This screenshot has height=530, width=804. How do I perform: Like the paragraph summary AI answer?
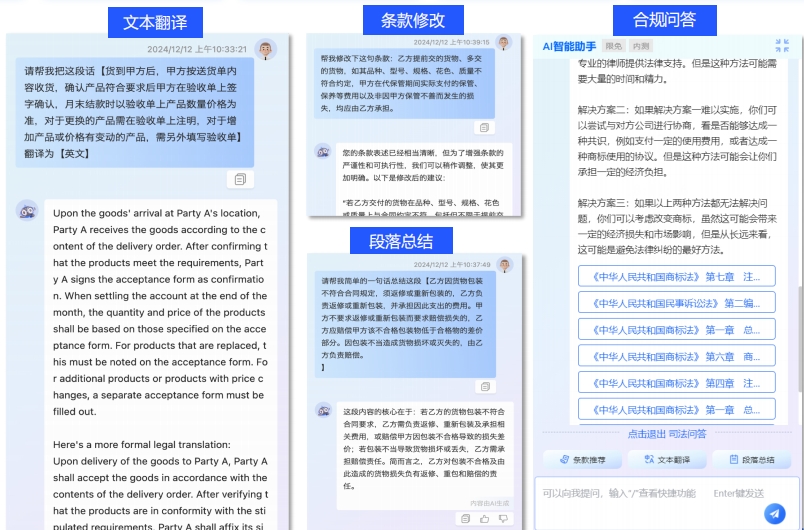485,519
